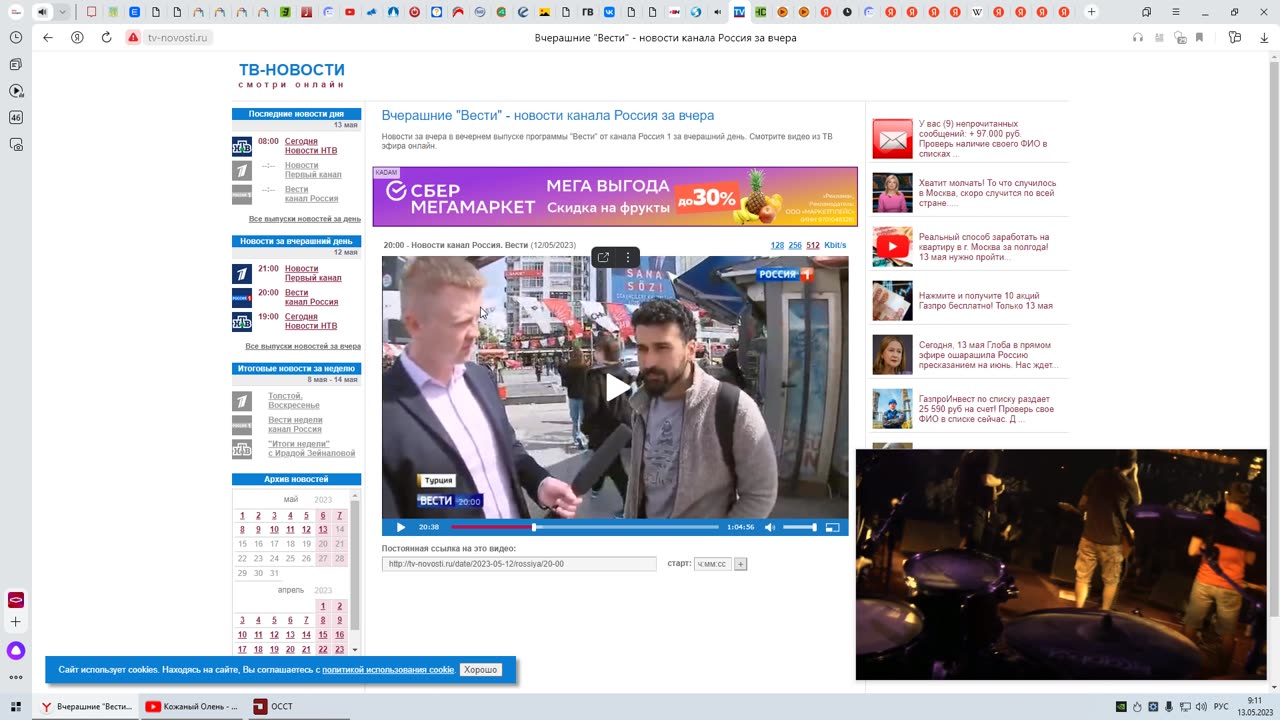Screen dimensions: 1280x720
Task: Open Сегодня Новости НТВ 19:00 link
Action: 311,321
